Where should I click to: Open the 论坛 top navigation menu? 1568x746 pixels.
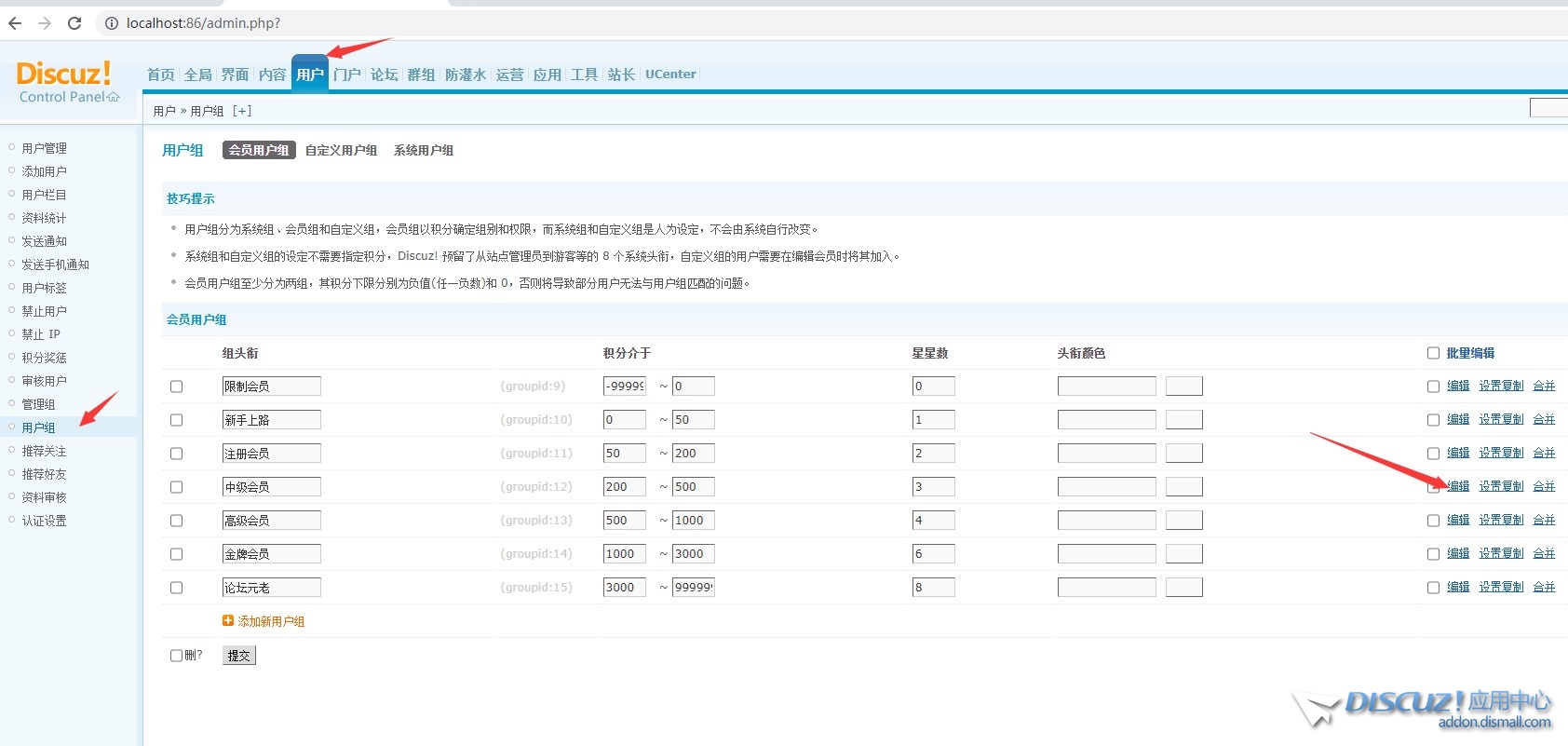[384, 75]
